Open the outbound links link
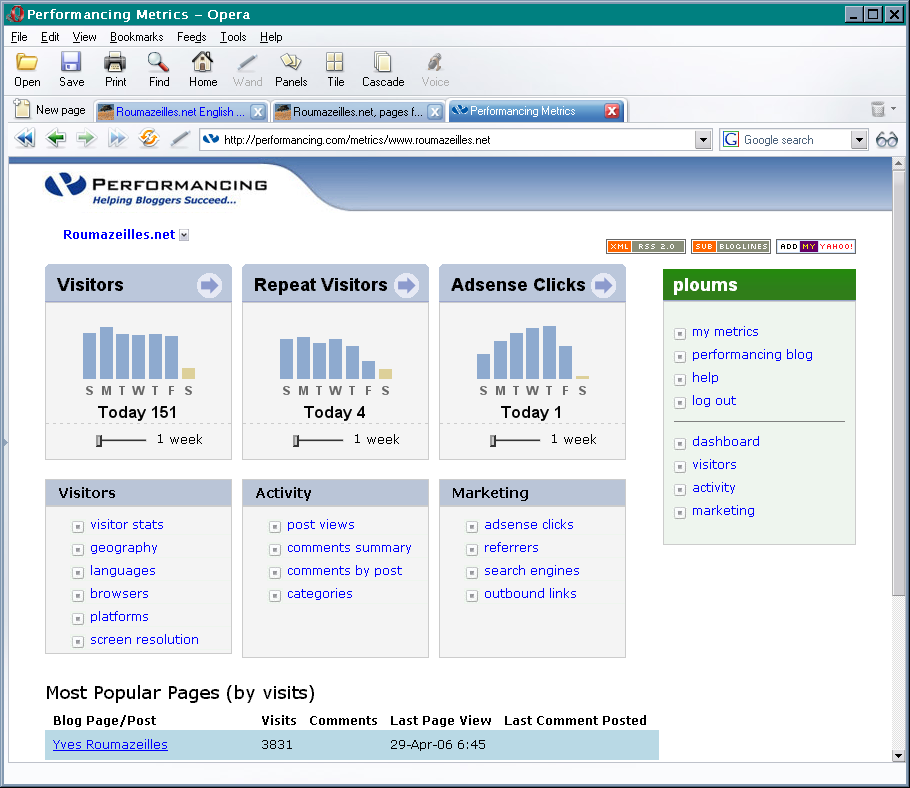The image size is (910, 788). [x=530, y=594]
